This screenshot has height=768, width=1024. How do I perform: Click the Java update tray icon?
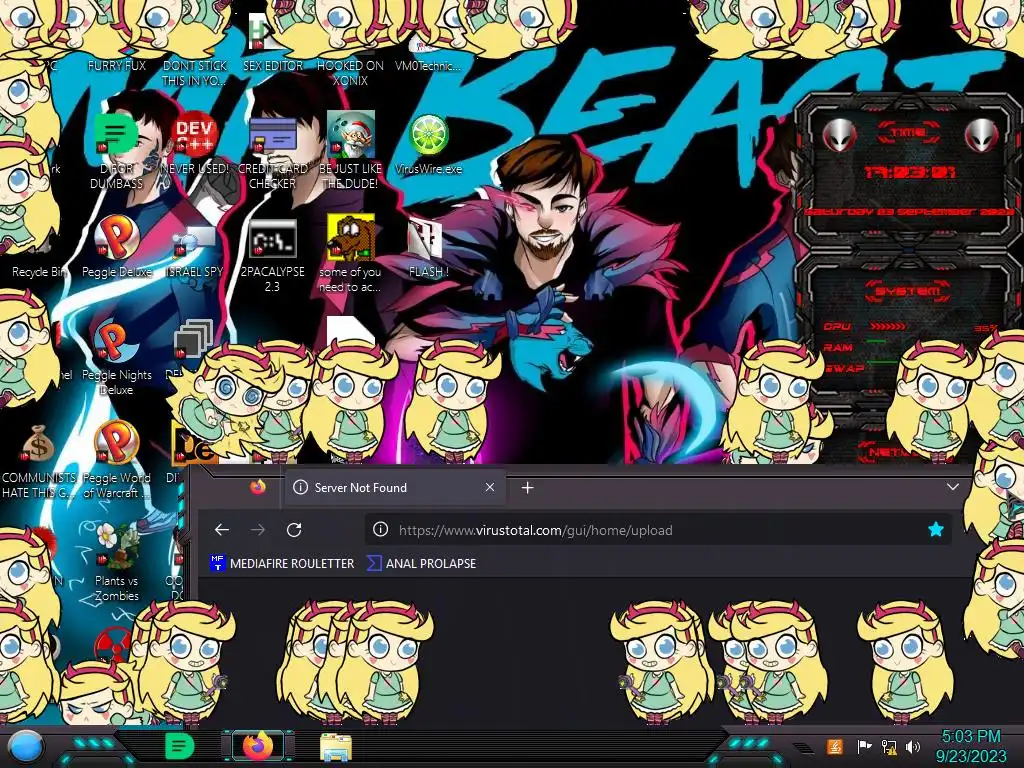point(835,746)
